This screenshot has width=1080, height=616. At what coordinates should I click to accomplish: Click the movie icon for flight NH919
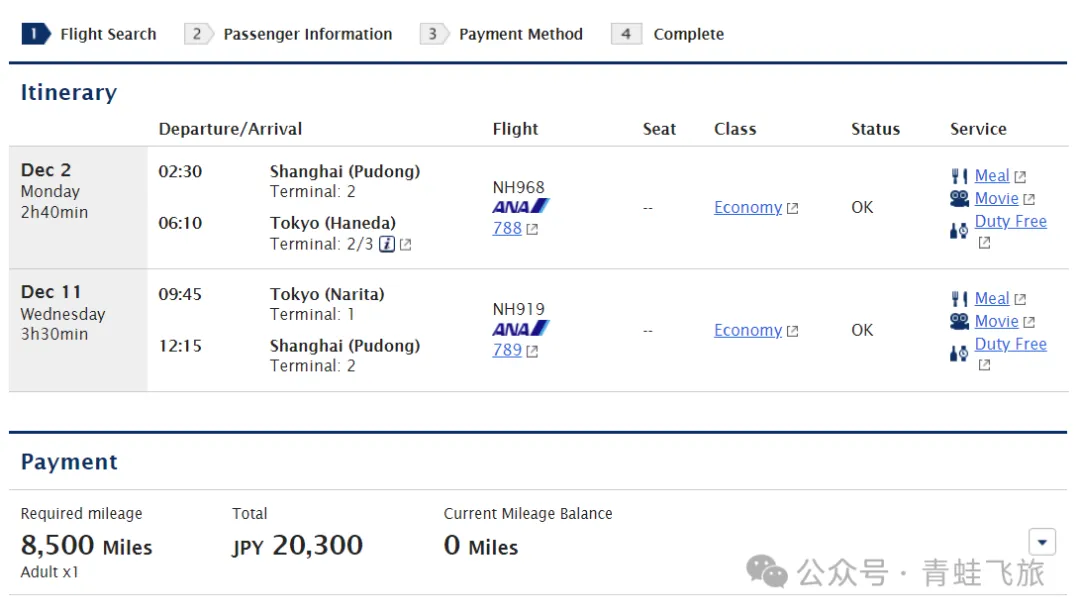(959, 322)
